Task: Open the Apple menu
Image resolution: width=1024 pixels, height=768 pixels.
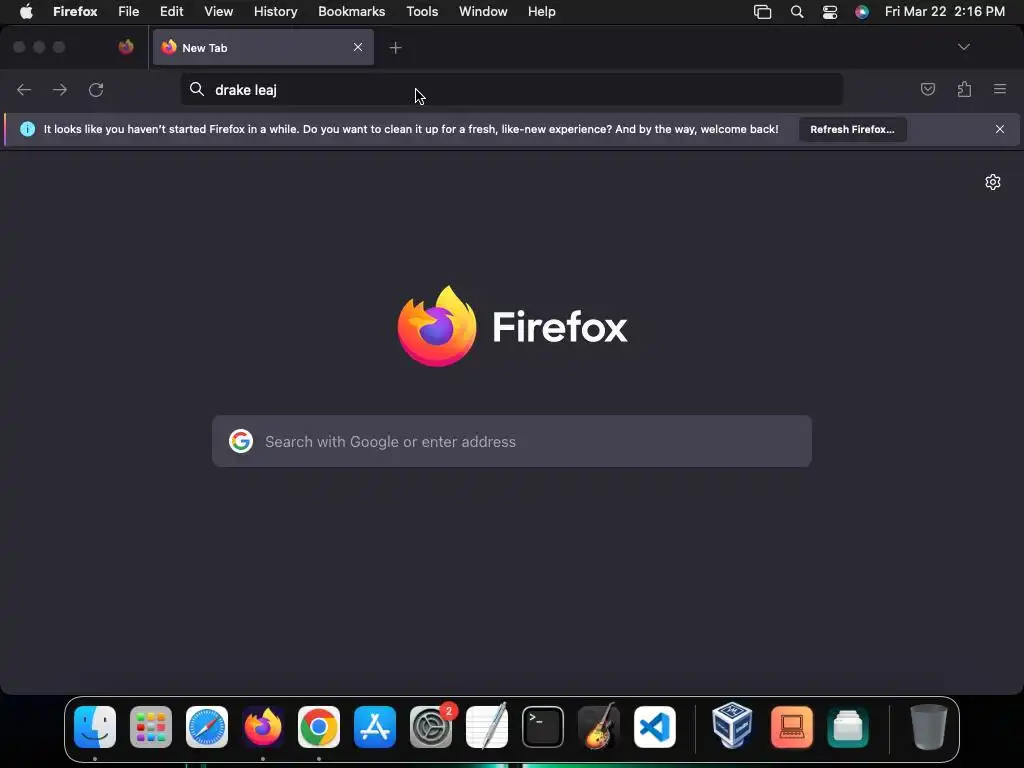Action: click(26, 12)
